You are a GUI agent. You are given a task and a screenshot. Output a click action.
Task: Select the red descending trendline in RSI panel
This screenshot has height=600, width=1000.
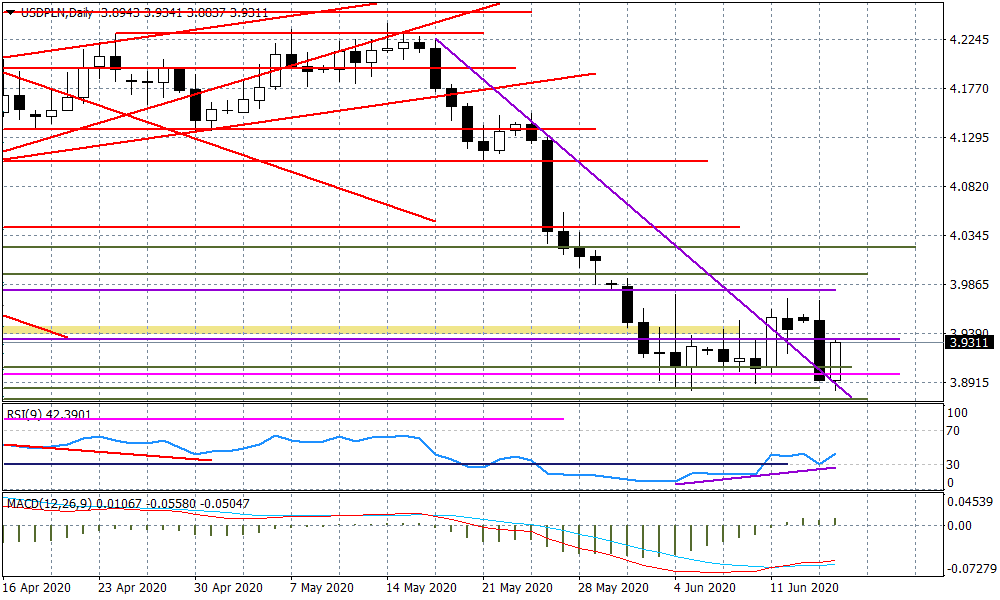pos(107,452)
